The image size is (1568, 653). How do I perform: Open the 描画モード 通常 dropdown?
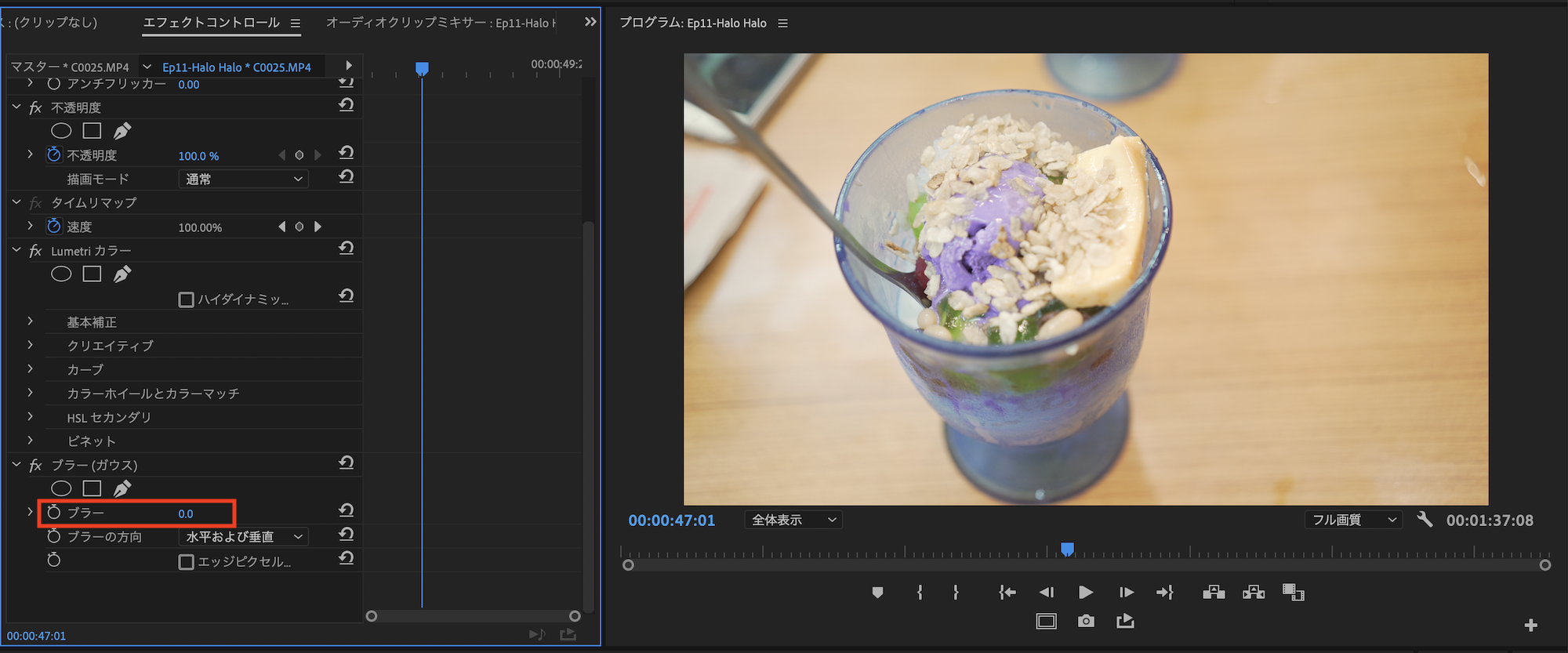pos(244,180)
